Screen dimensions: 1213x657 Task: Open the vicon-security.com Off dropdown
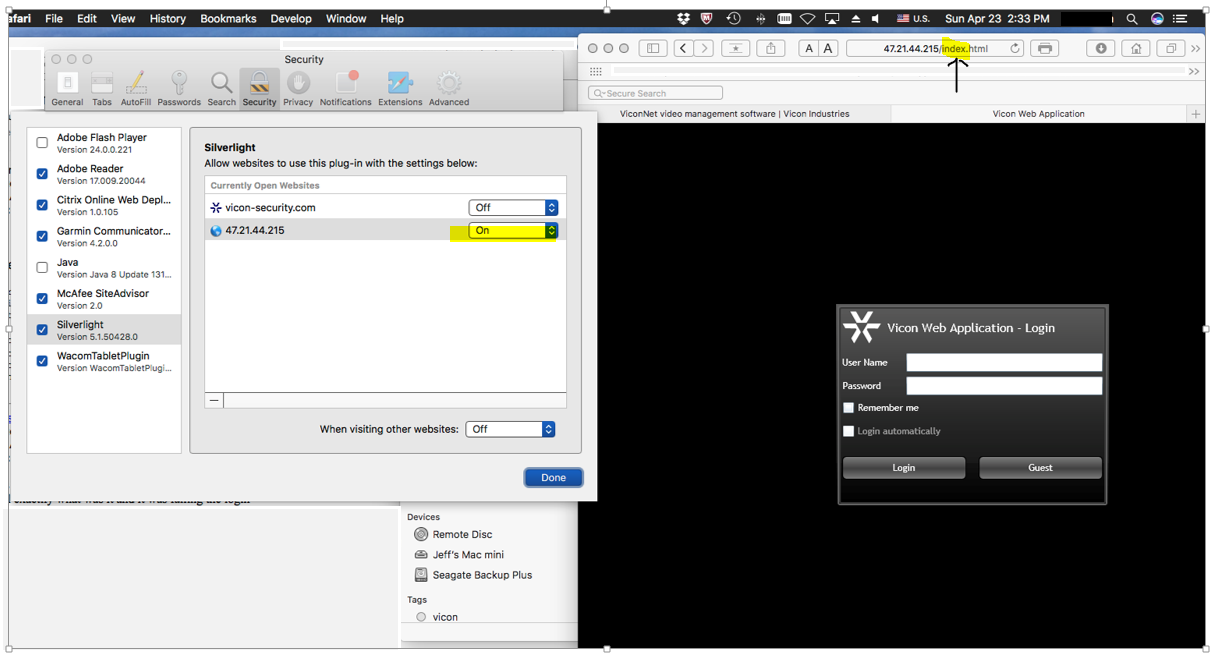click(513, 208)
